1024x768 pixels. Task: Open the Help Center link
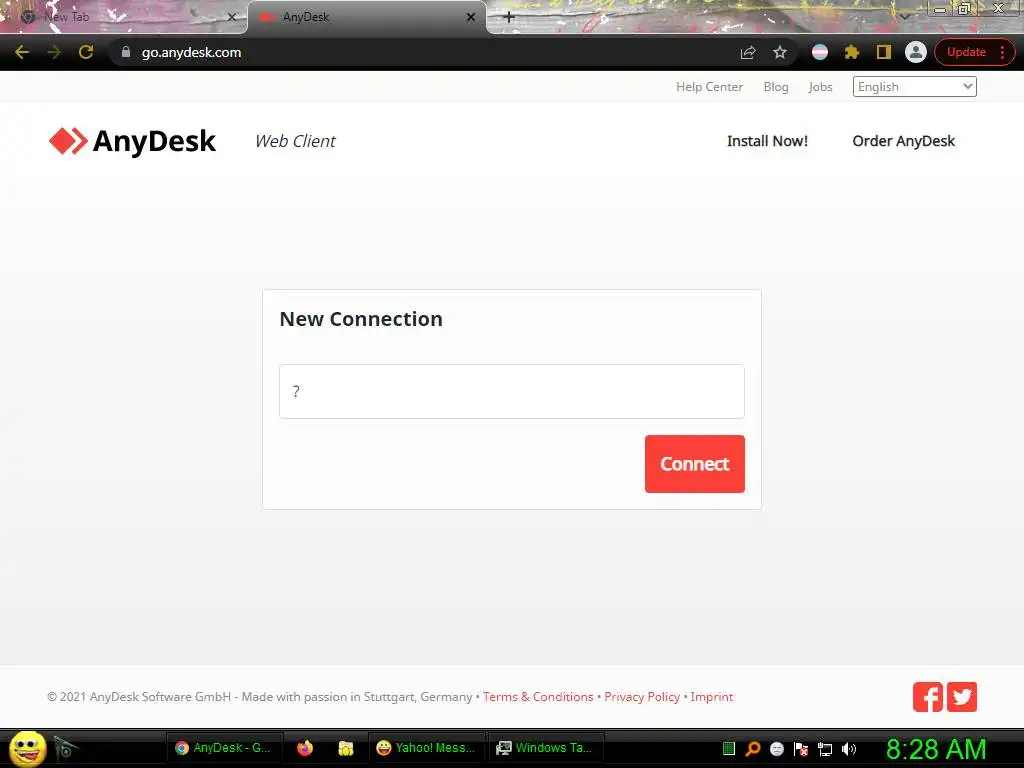pos(709,87)
